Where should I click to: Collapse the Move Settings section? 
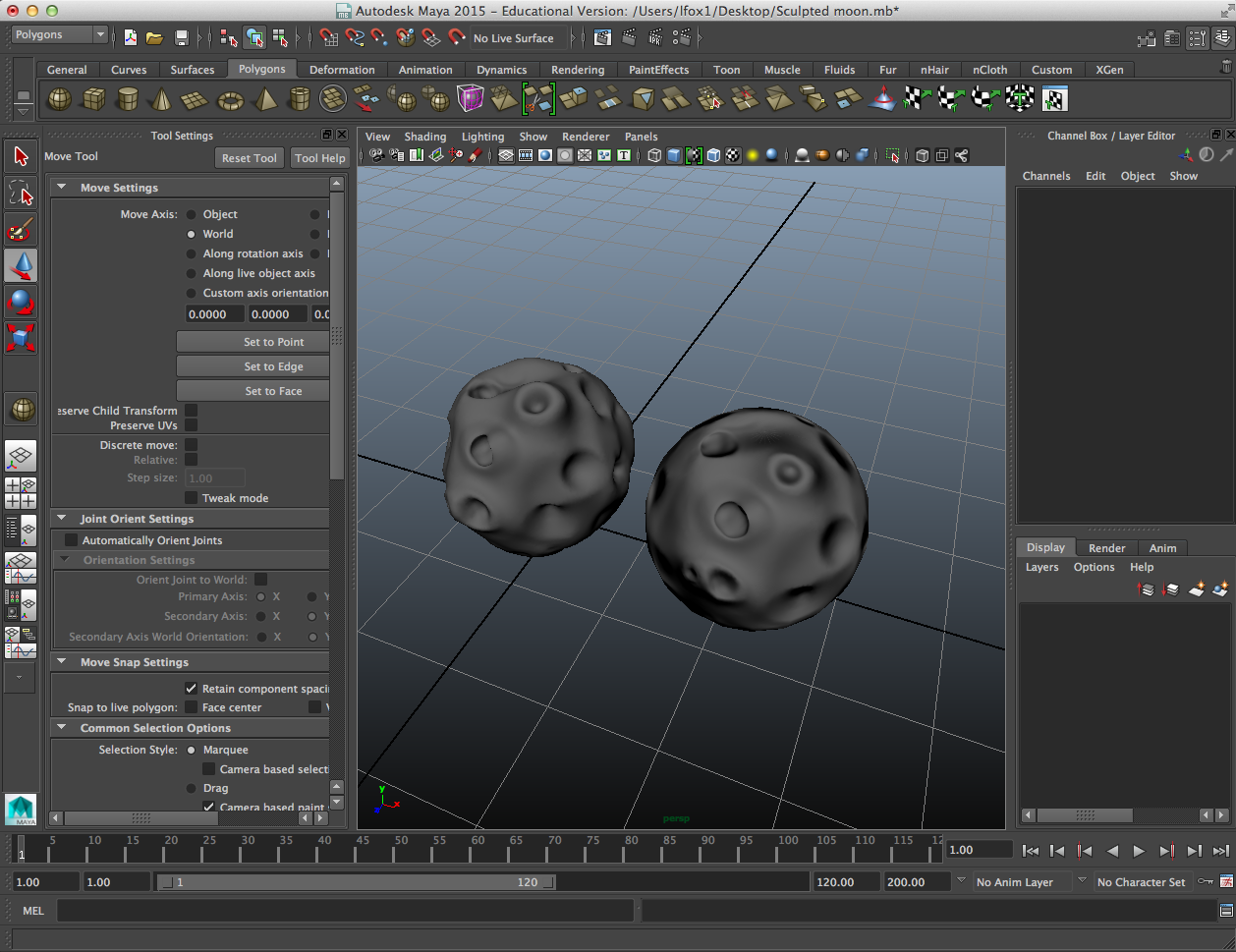pos(62,188)
